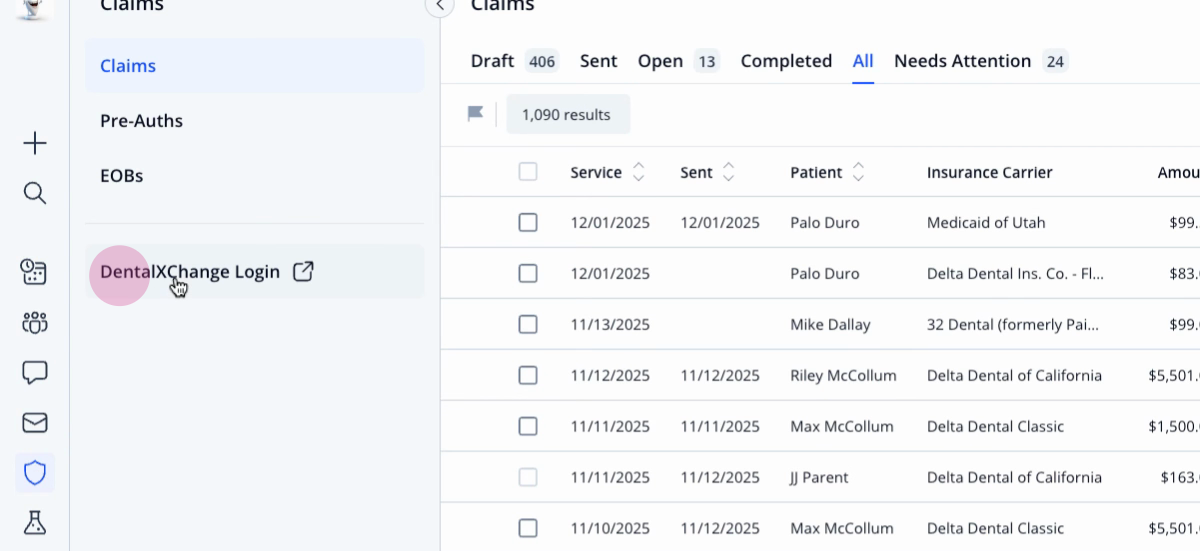
Task: Switch to the Completed tab
Action: pos(786,61)
